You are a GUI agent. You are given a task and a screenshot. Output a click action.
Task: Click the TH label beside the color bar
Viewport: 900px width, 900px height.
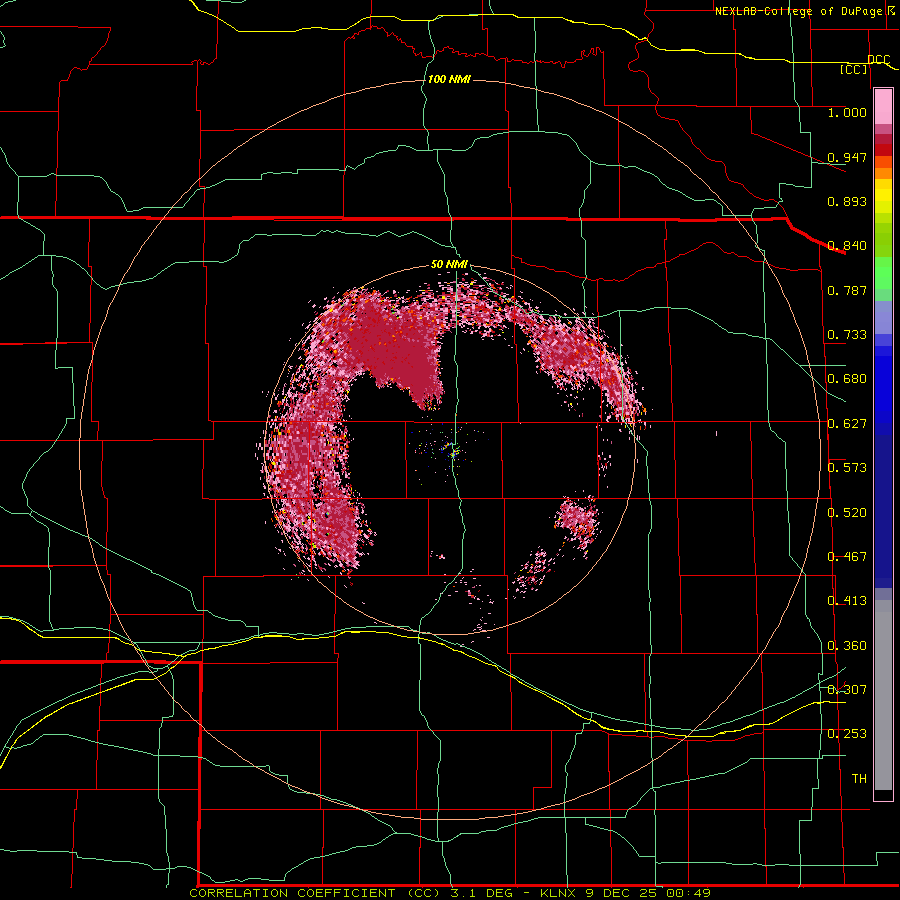click(x=859, y=779)
